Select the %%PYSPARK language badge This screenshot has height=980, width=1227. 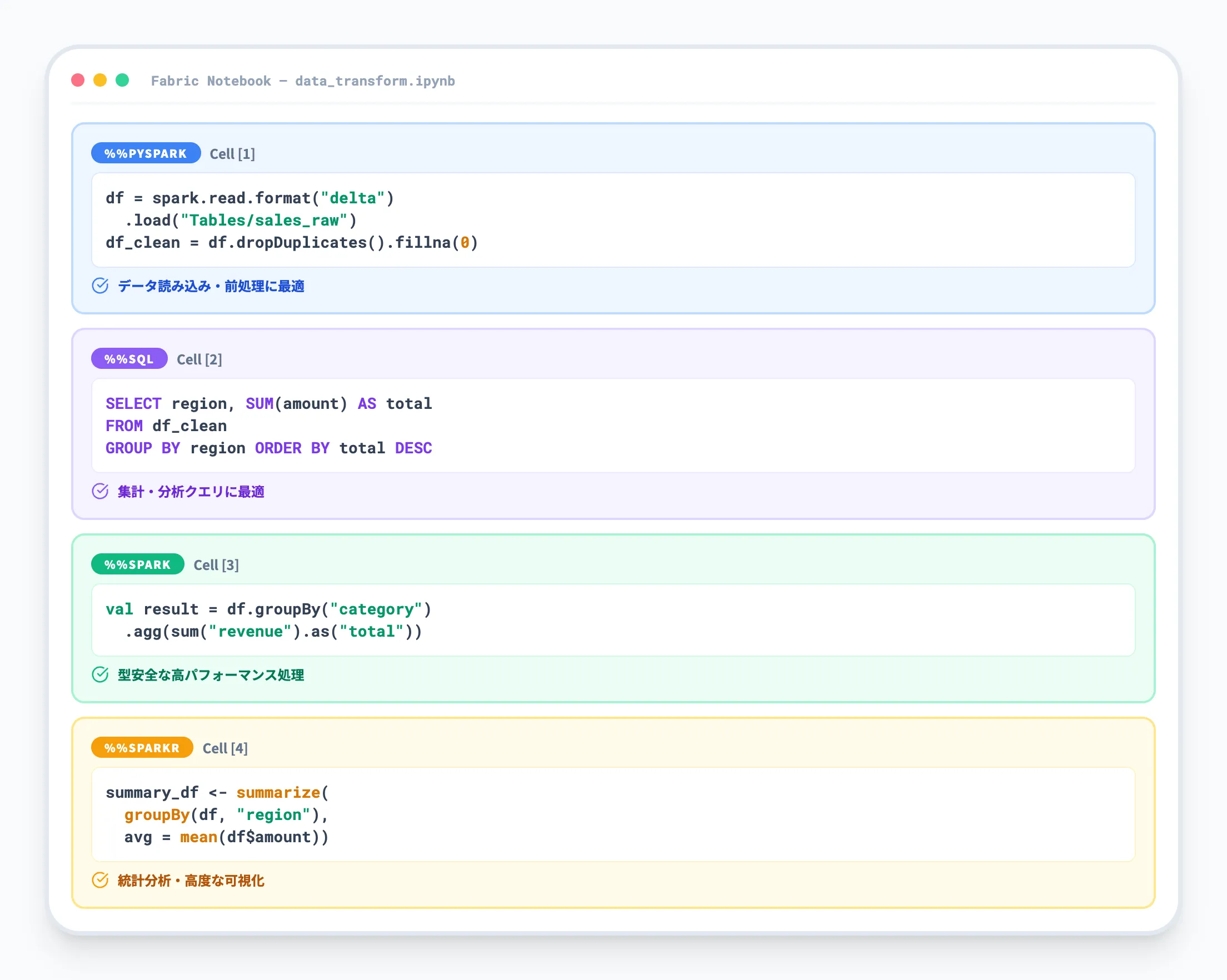coord(146,153)
